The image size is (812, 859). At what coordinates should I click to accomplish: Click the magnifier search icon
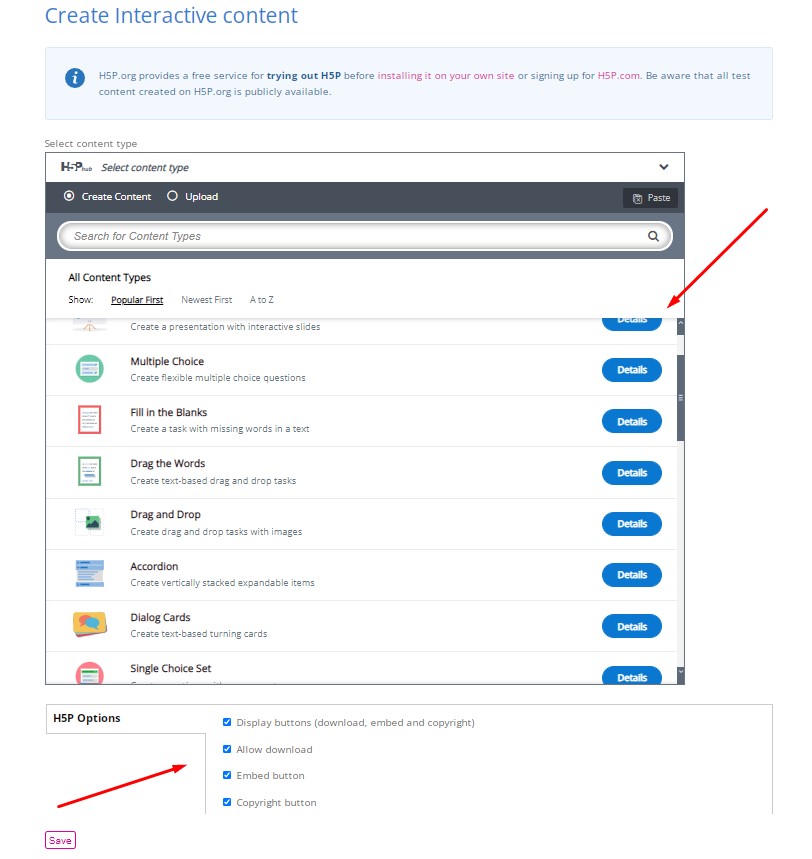pyautogui.click(x=653, y=236)
